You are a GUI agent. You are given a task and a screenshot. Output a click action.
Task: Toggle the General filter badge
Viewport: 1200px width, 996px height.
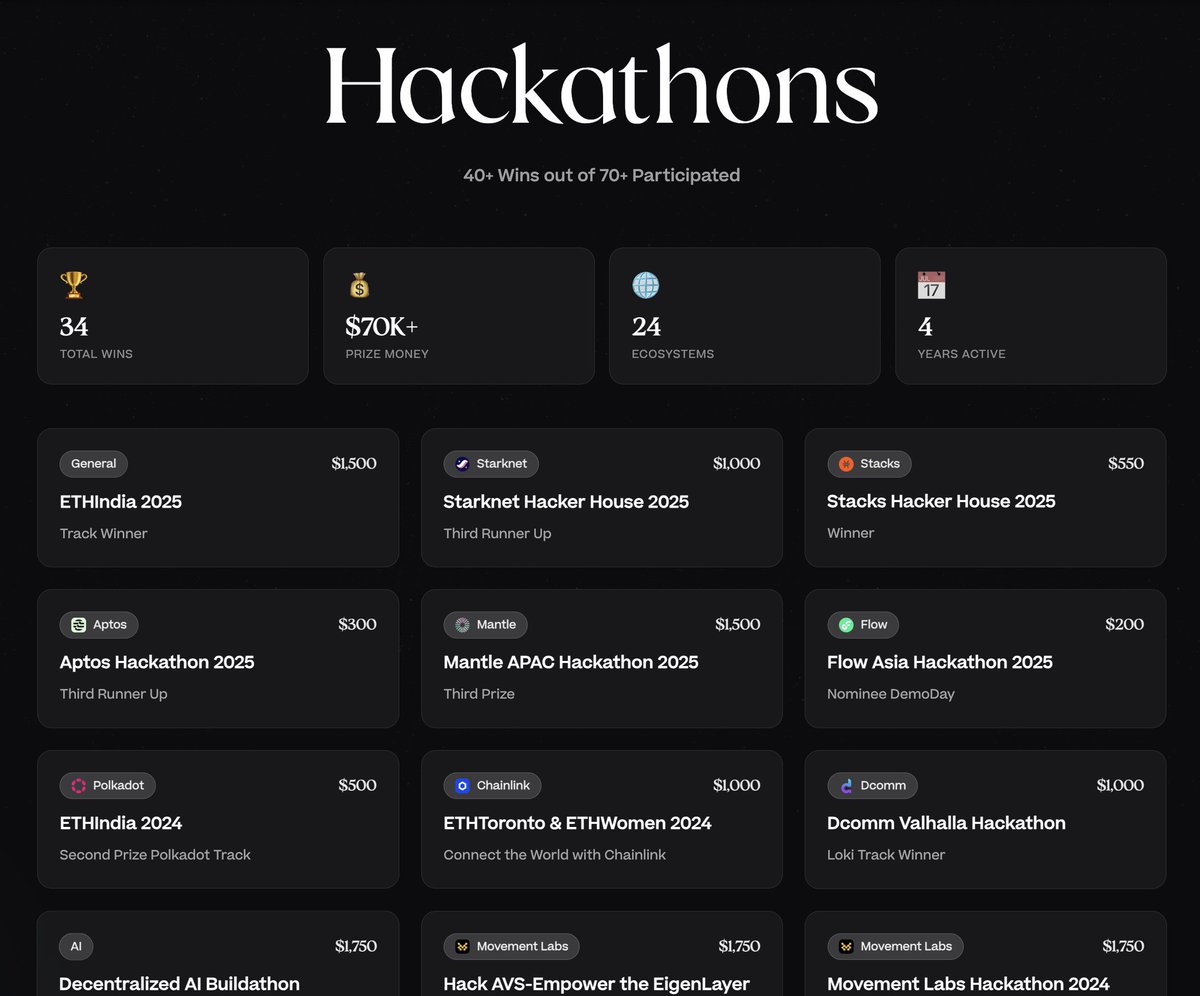coord(93,464)
